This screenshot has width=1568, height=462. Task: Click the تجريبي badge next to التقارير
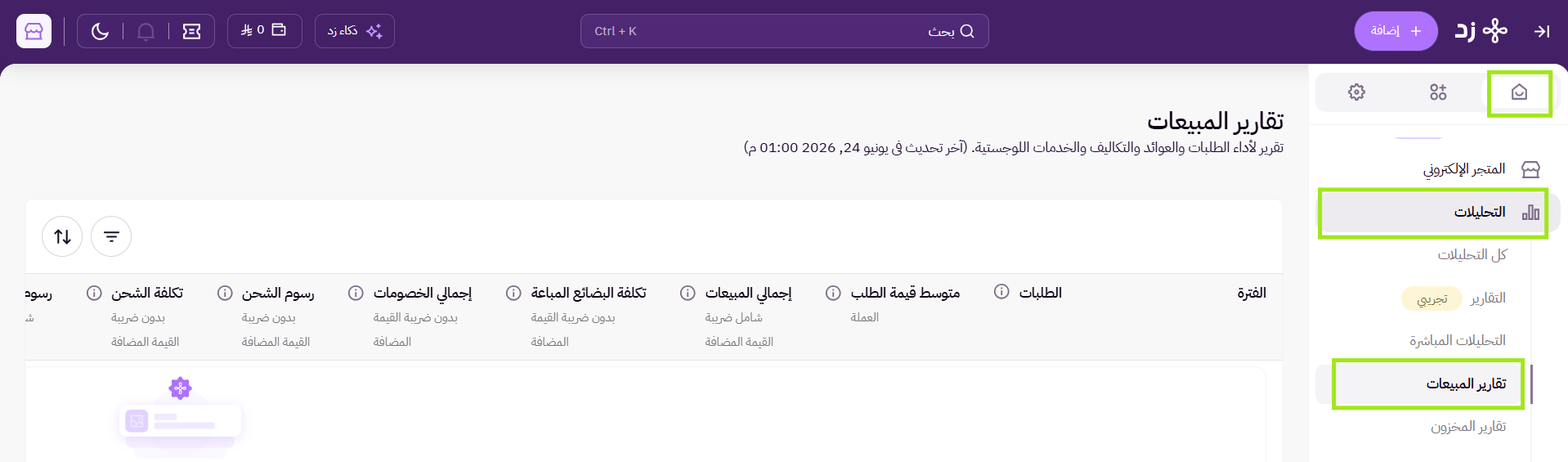(1431, 298)
